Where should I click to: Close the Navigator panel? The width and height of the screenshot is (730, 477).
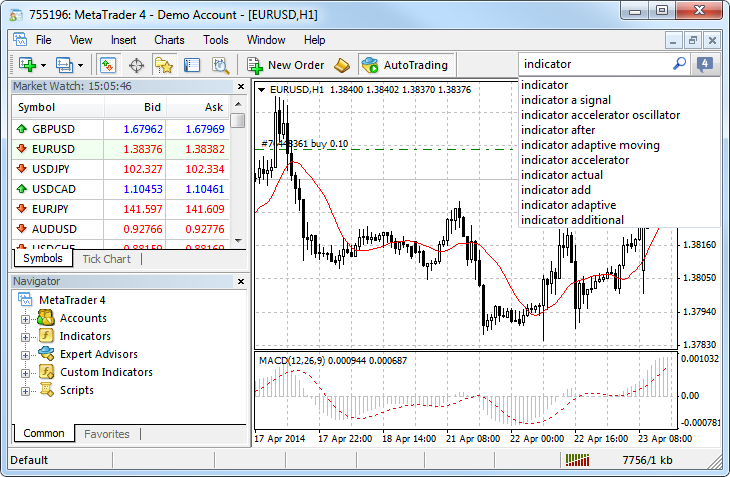pyautogui.click(x=240, y=282)
